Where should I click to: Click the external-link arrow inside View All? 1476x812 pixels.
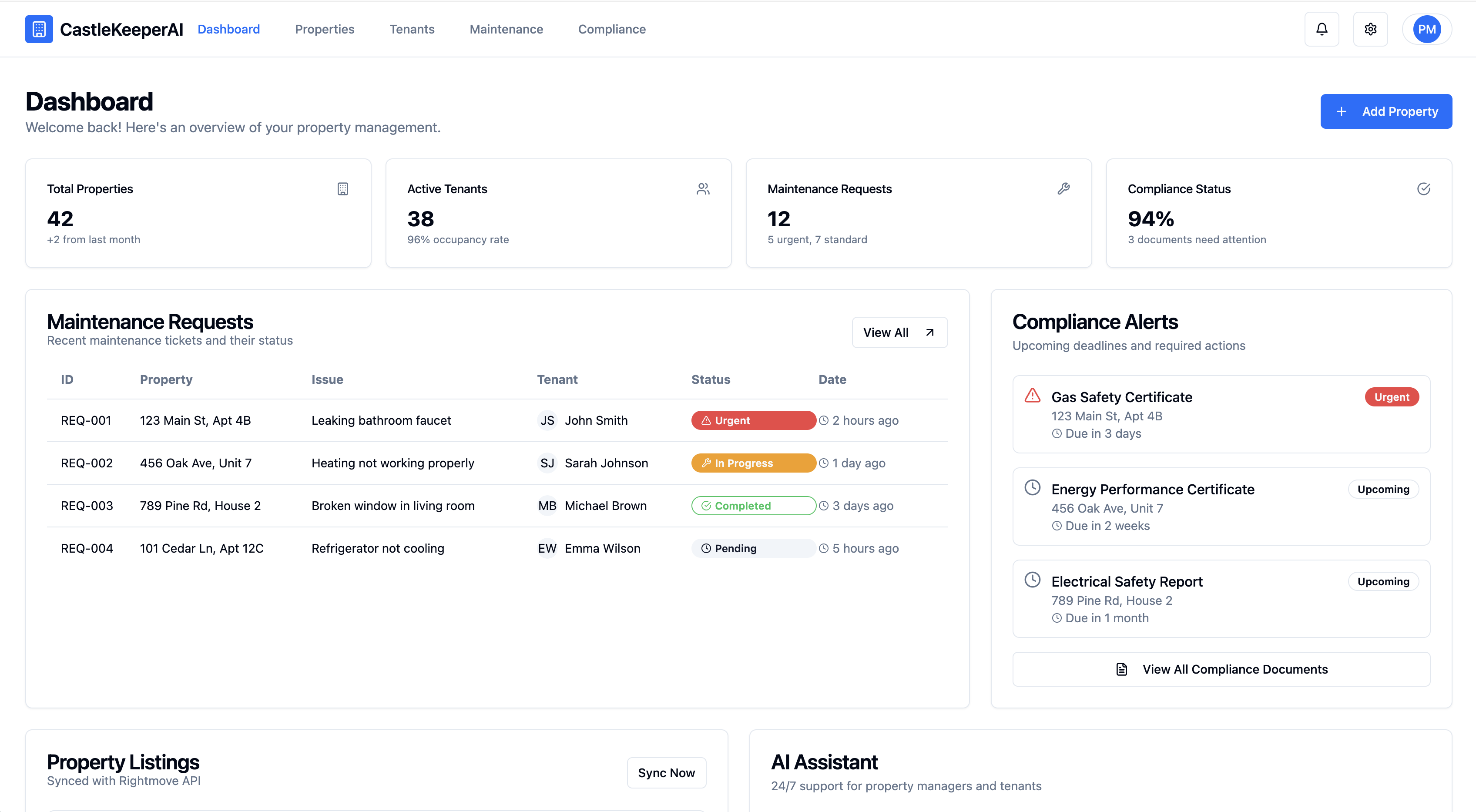(x=929, y=332)
